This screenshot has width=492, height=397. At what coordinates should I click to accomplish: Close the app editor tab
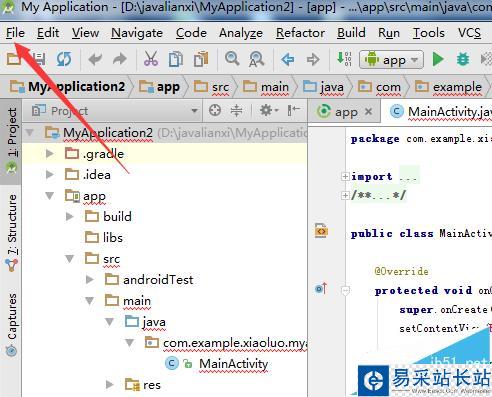(x=368, y=112)
